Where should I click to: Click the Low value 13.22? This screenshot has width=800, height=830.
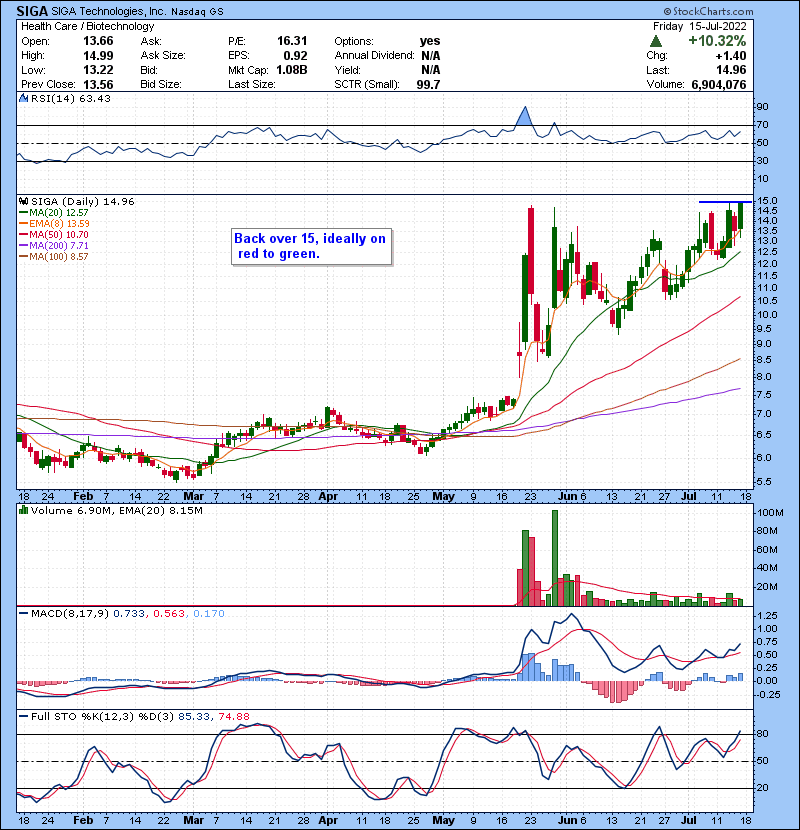[98, 70]
